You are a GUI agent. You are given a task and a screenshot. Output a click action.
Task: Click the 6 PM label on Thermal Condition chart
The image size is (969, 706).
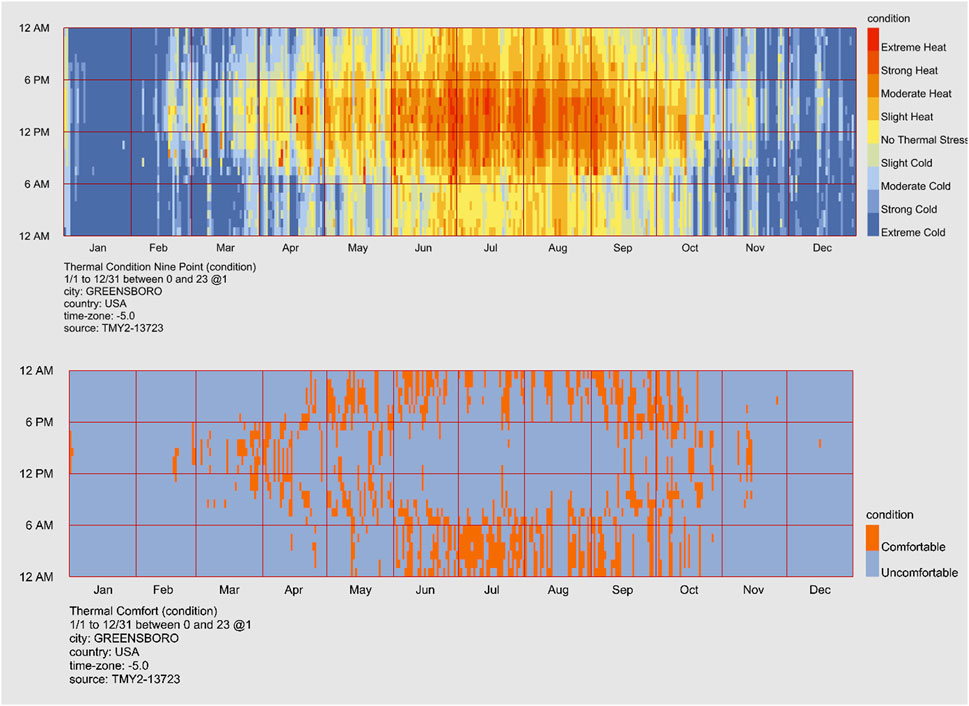click(x=37, y=80)
